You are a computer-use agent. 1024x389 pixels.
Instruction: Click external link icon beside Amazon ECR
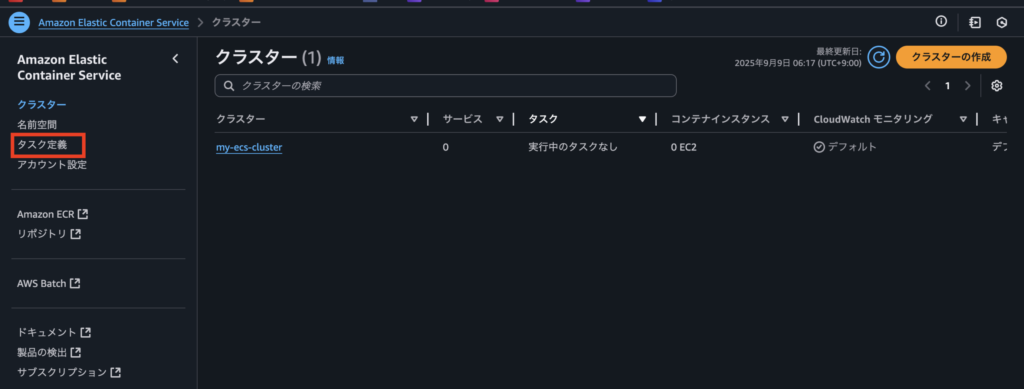click(83, 213)
